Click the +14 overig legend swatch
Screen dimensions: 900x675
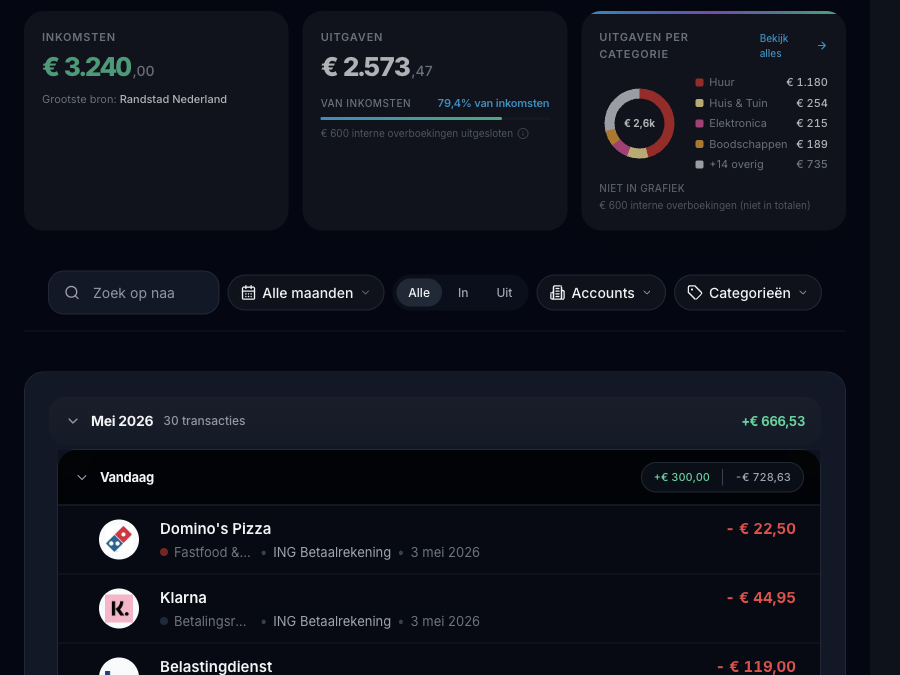click(x=699, y=165)
